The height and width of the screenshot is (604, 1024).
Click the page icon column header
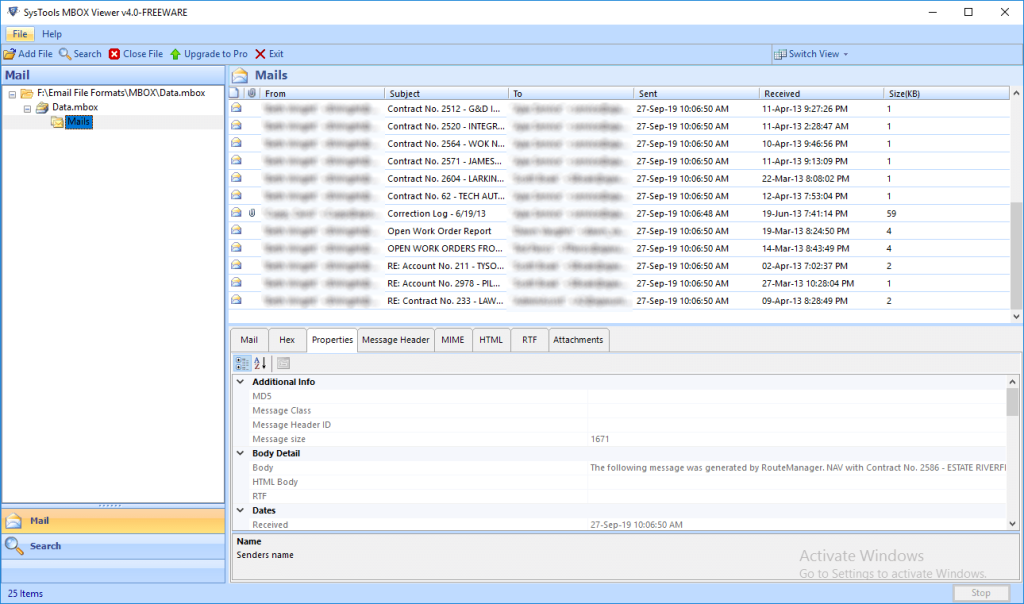pos(234,93)
